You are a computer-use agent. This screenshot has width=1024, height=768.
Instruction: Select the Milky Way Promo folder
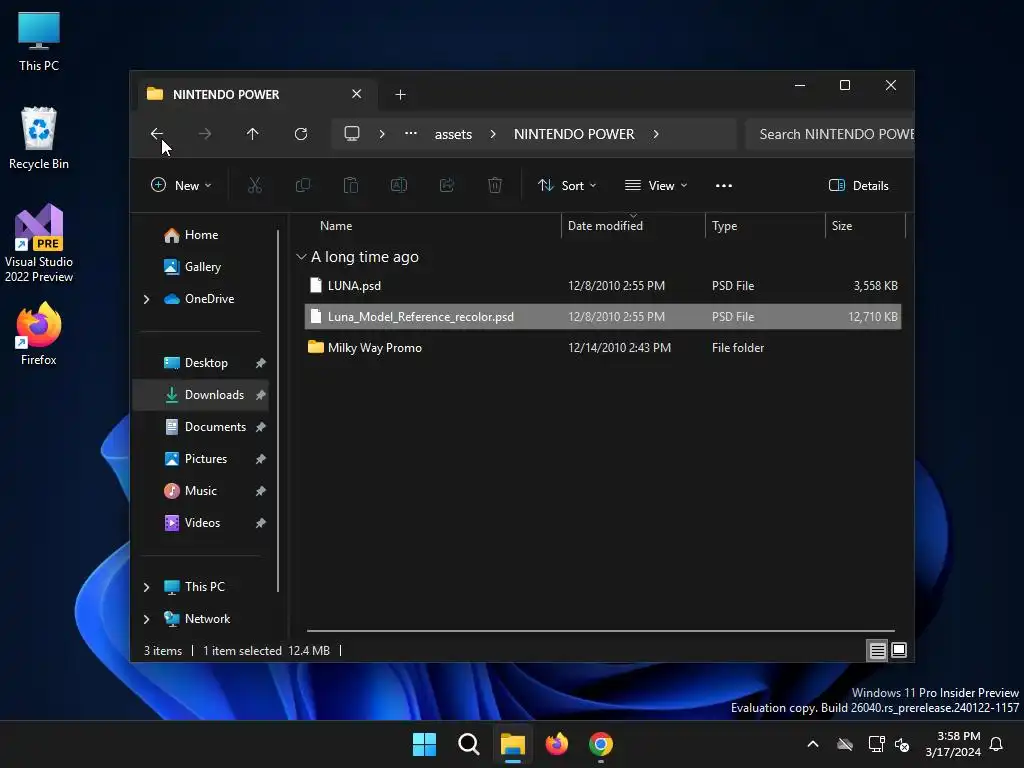[603, 347]
